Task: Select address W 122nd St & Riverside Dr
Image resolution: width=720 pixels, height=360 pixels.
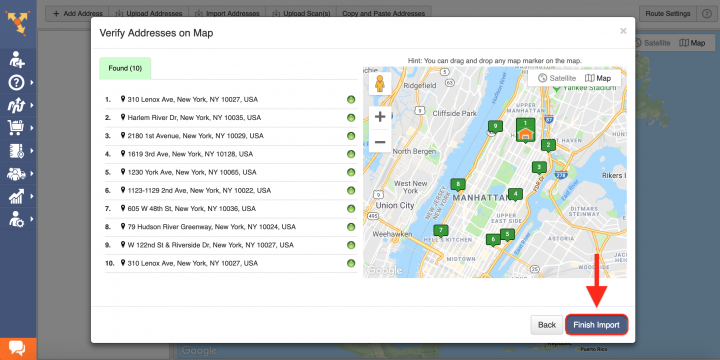Action: point(231,245)
